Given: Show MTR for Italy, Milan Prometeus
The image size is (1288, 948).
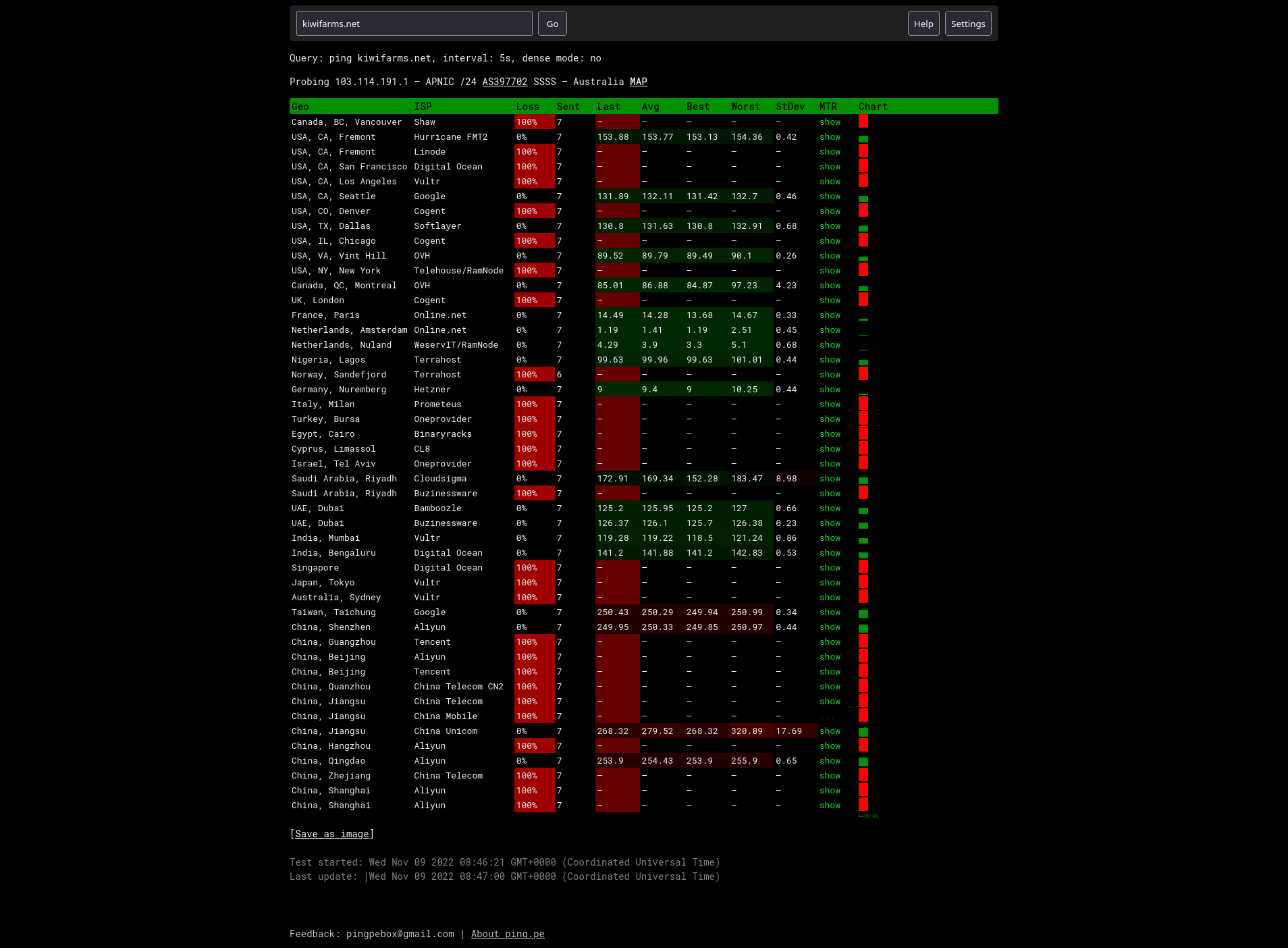Looking at the screenshot, I should tap(830, 404).
